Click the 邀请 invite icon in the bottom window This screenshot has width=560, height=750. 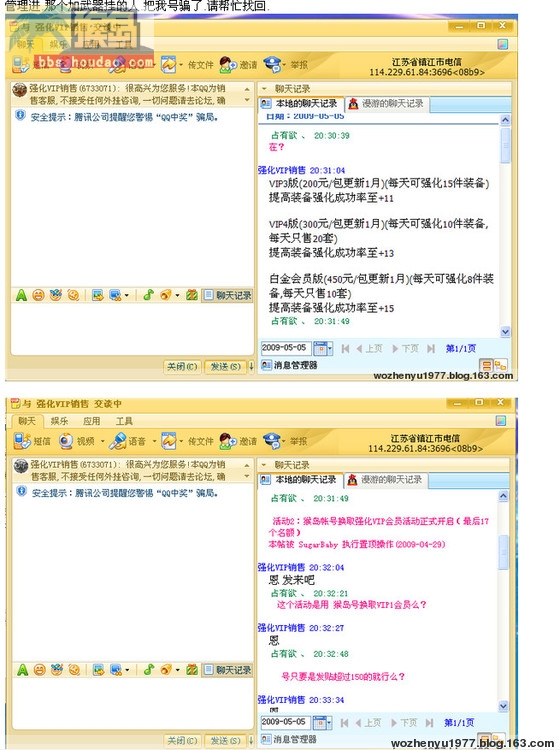(228, 441)
